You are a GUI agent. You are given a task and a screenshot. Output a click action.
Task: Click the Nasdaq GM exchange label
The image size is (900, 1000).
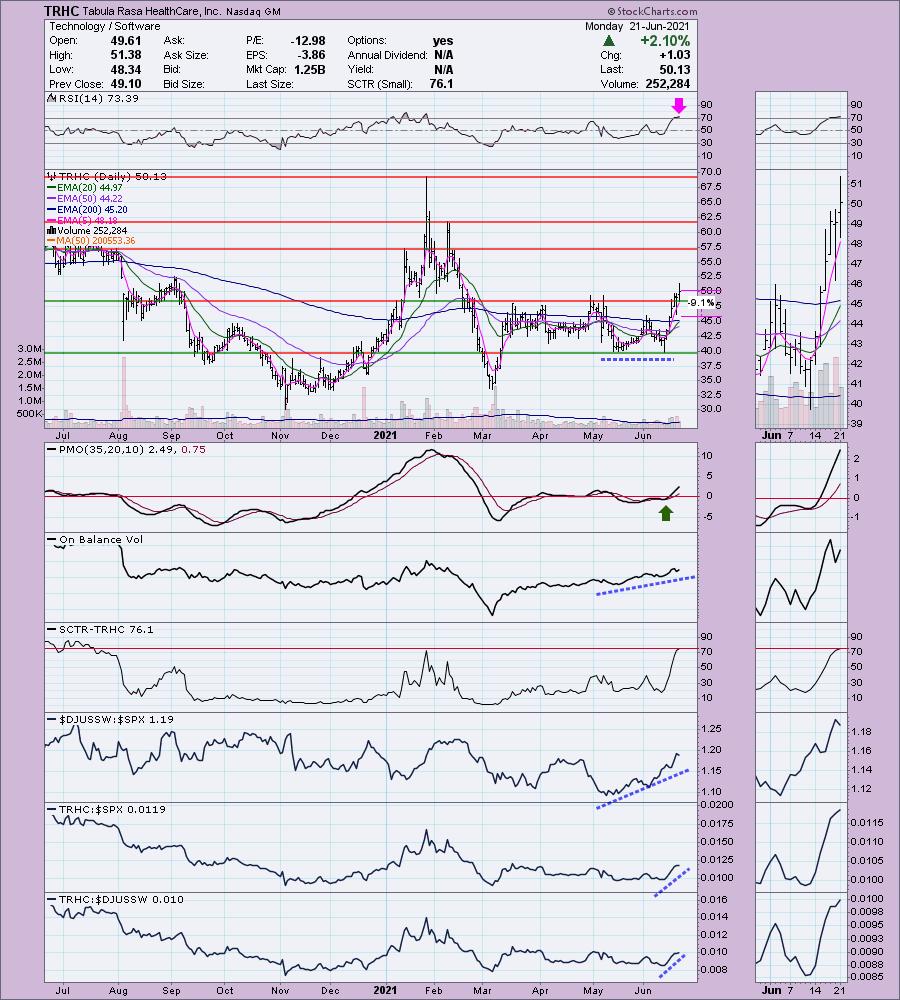click(251, 11)
